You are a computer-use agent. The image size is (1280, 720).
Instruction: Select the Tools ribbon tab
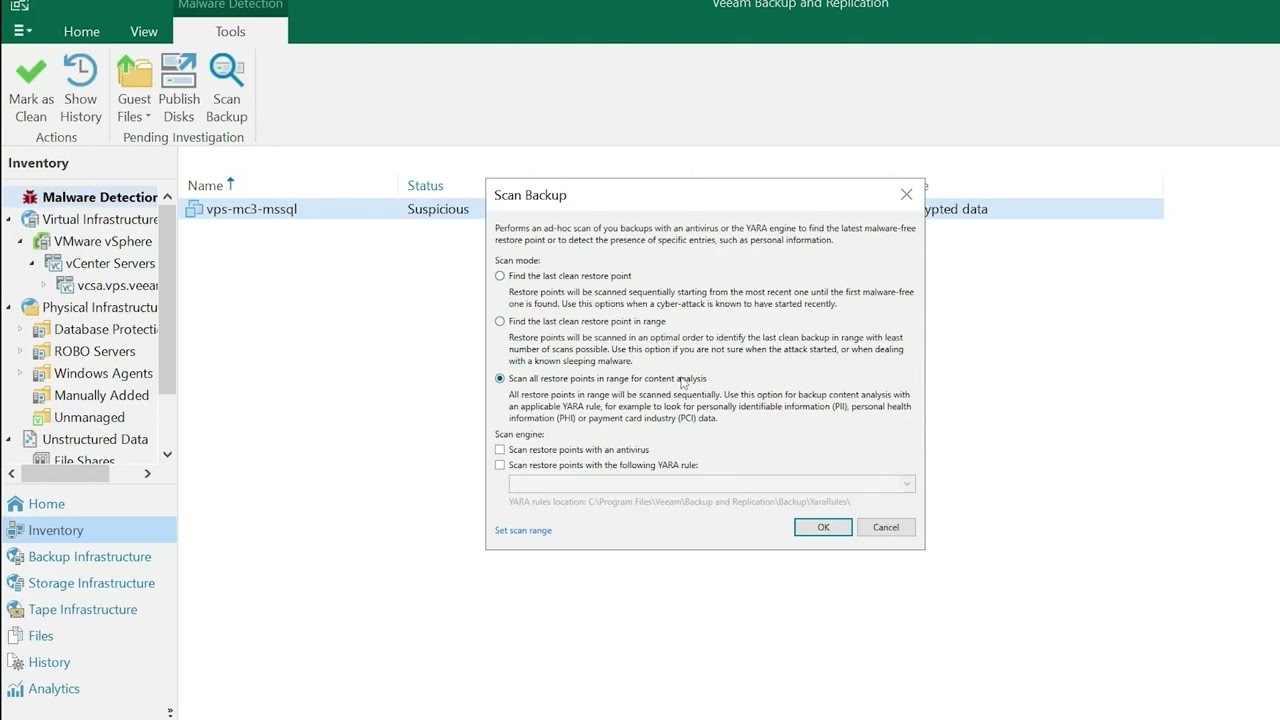[231, 31]
